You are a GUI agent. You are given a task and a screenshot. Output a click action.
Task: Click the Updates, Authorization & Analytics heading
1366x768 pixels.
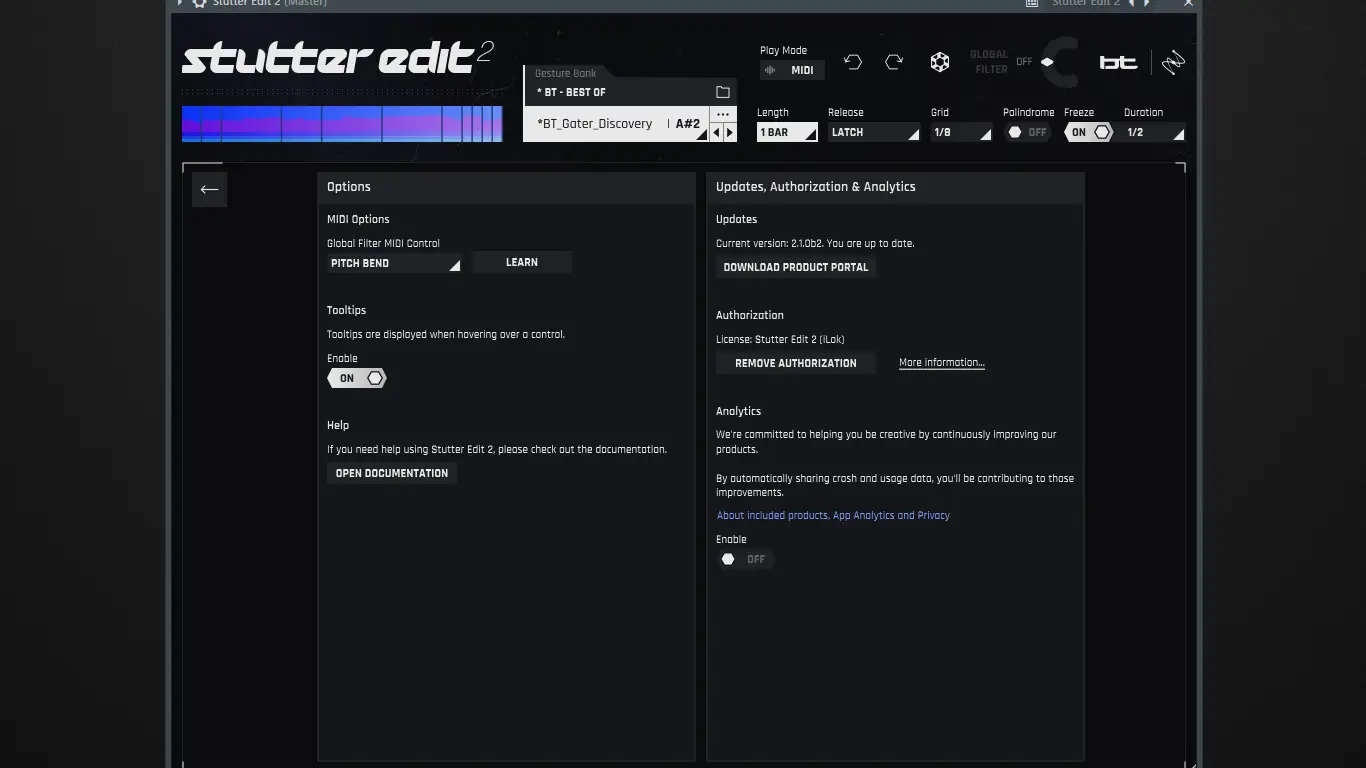click(x=816, y=187)
